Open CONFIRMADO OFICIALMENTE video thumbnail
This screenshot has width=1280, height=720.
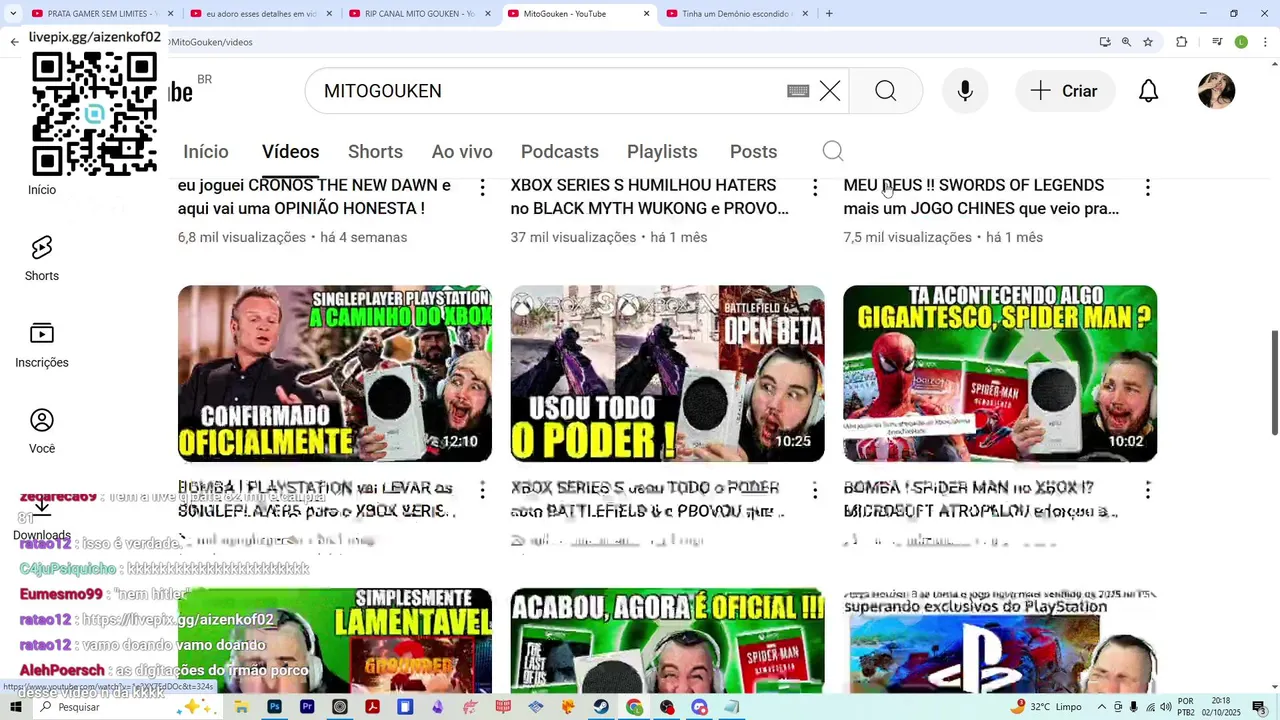point(335,374)
